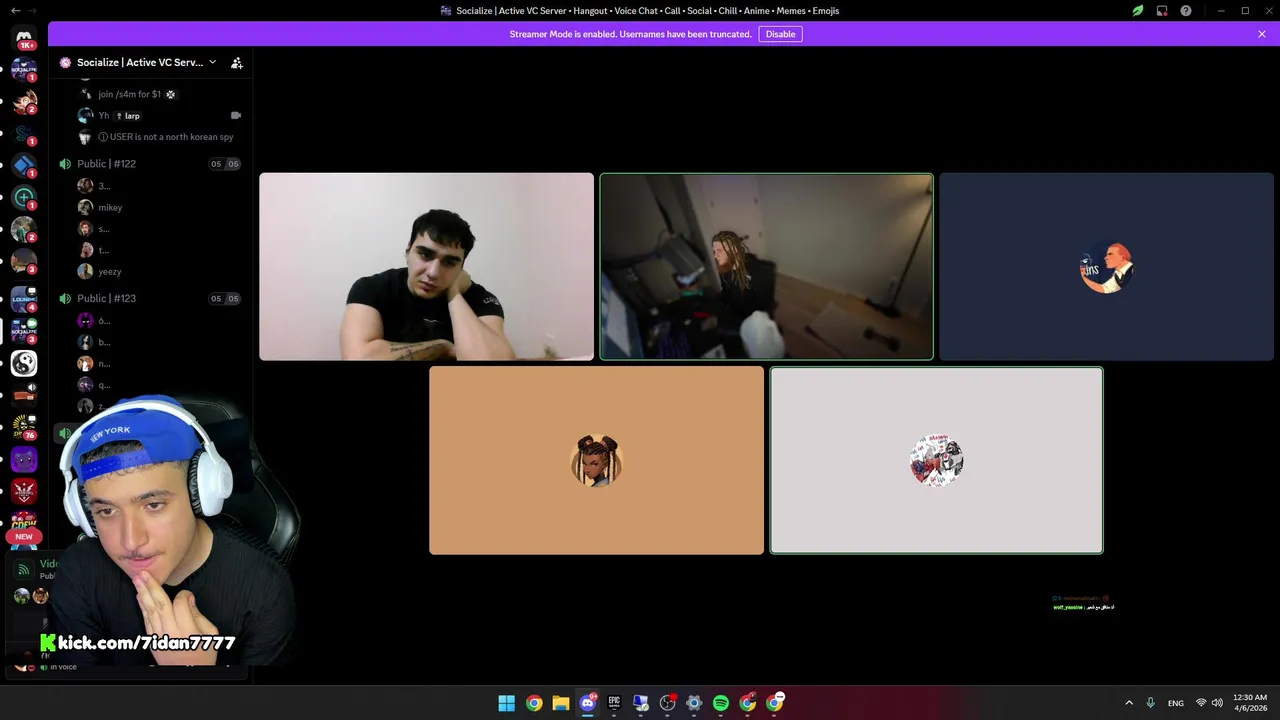
Task: Focus the tan avatar participant tile
Action: (597, 460)
